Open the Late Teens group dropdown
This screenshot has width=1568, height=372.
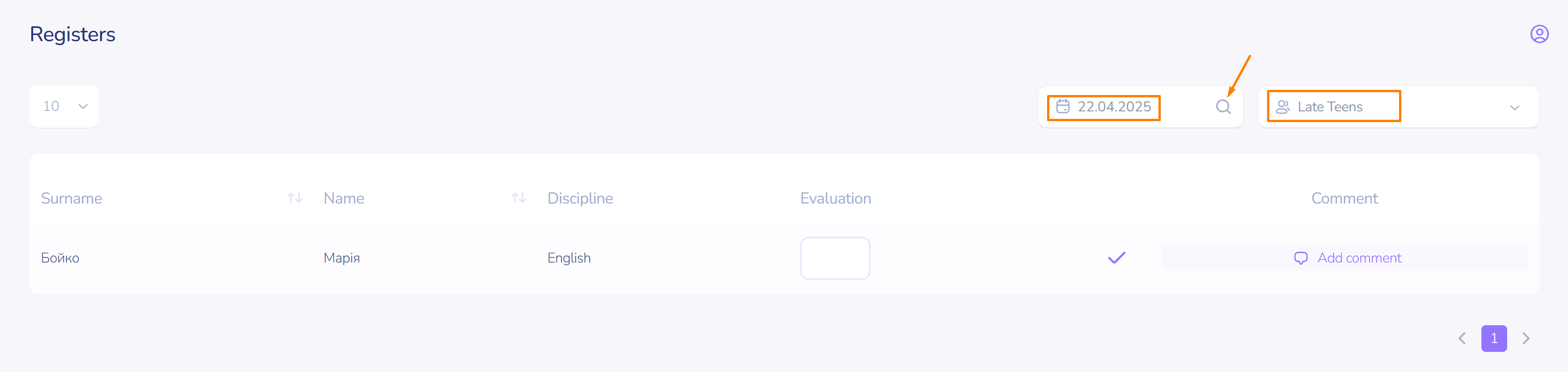pos(1398,107)
